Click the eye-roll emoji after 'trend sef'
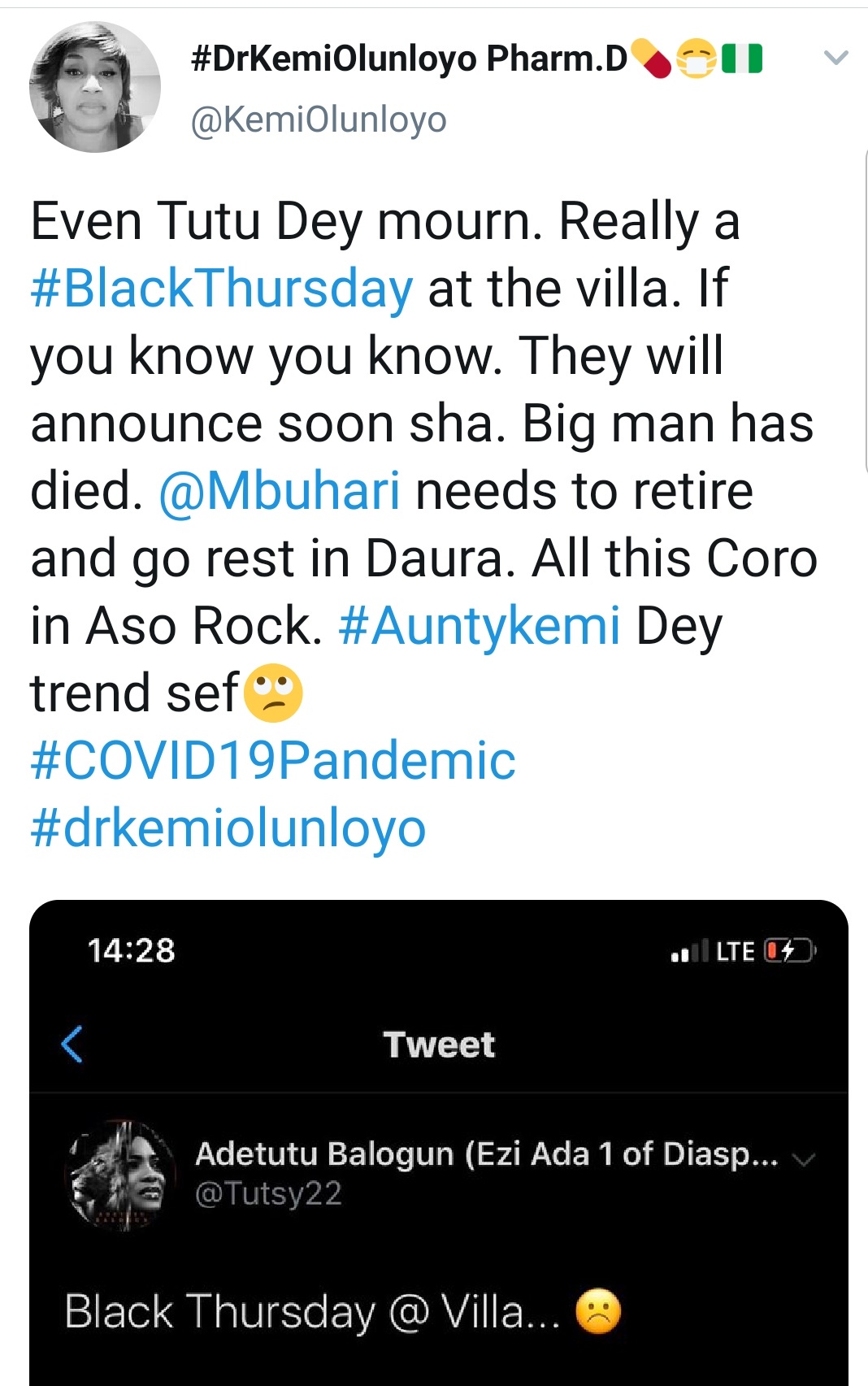The height and width of the screenshot is (1386, 868). click(x=273, y=693)
